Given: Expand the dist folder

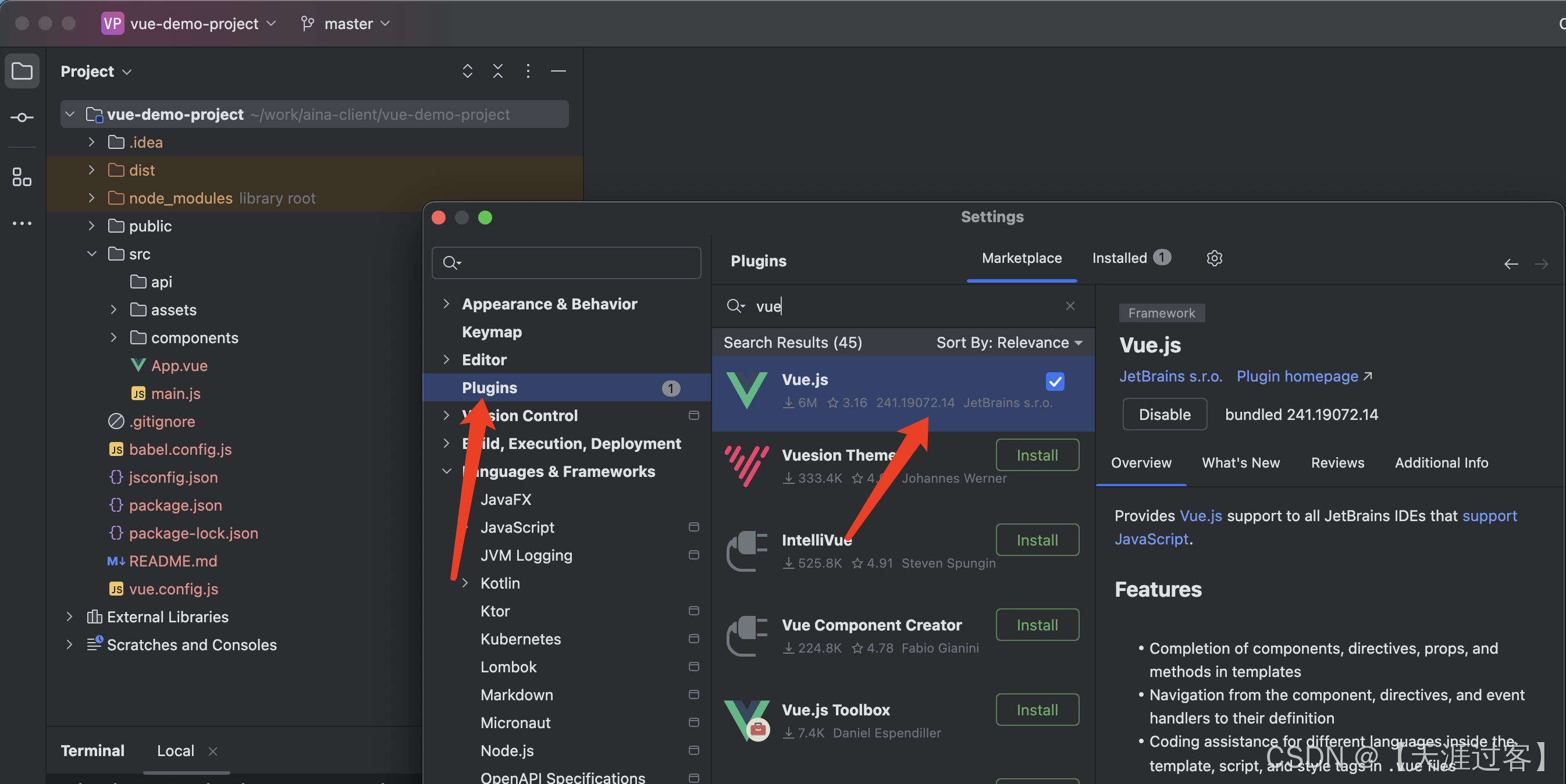Looking at the screenshot, I should point(91,170).
